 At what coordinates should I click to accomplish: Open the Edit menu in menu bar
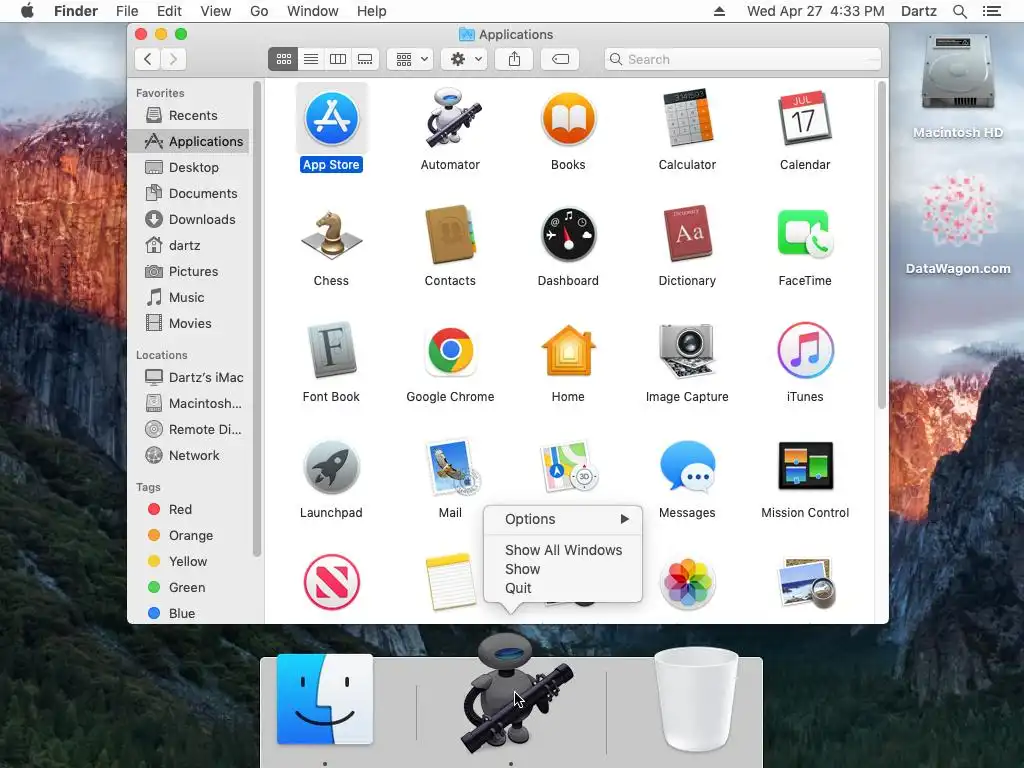(169, 11)
